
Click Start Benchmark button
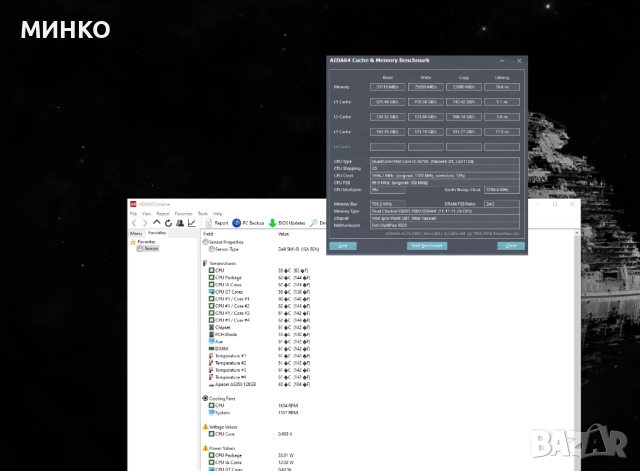(426, 245)
